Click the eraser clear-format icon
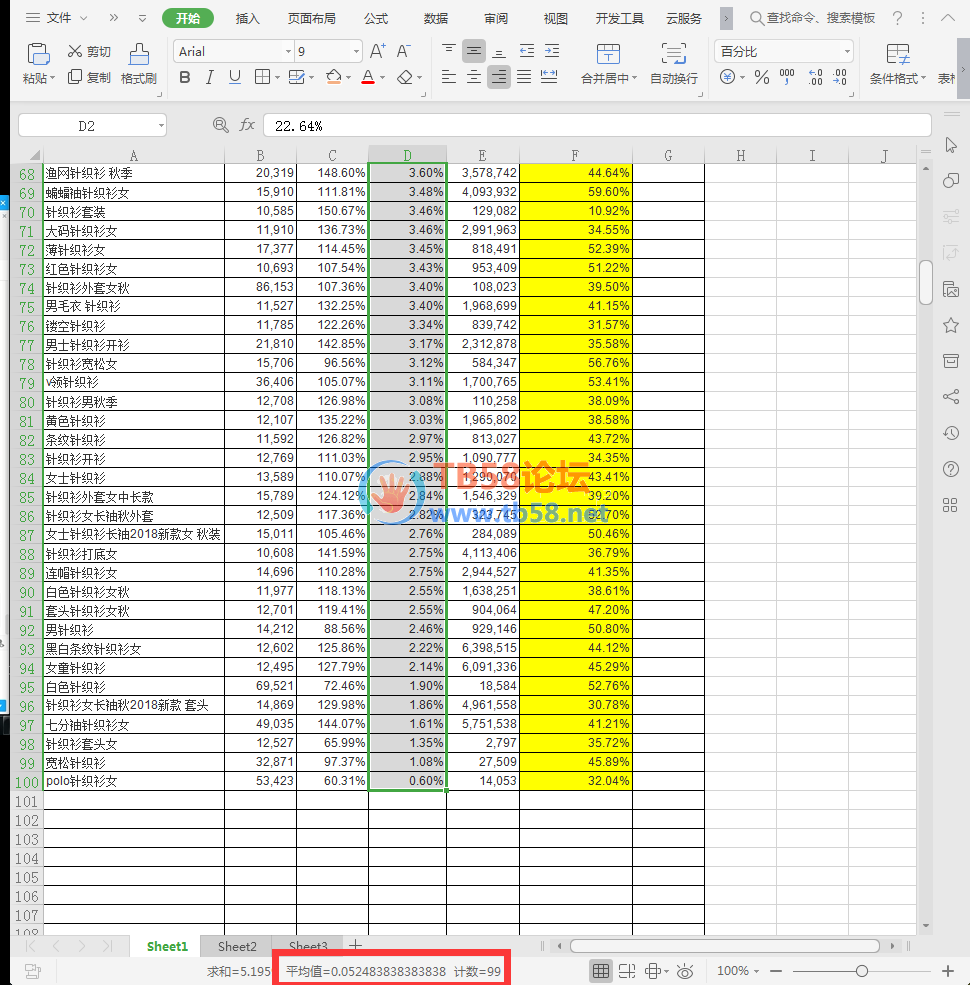Screen dimensions: 970x985 pos(404,77)
